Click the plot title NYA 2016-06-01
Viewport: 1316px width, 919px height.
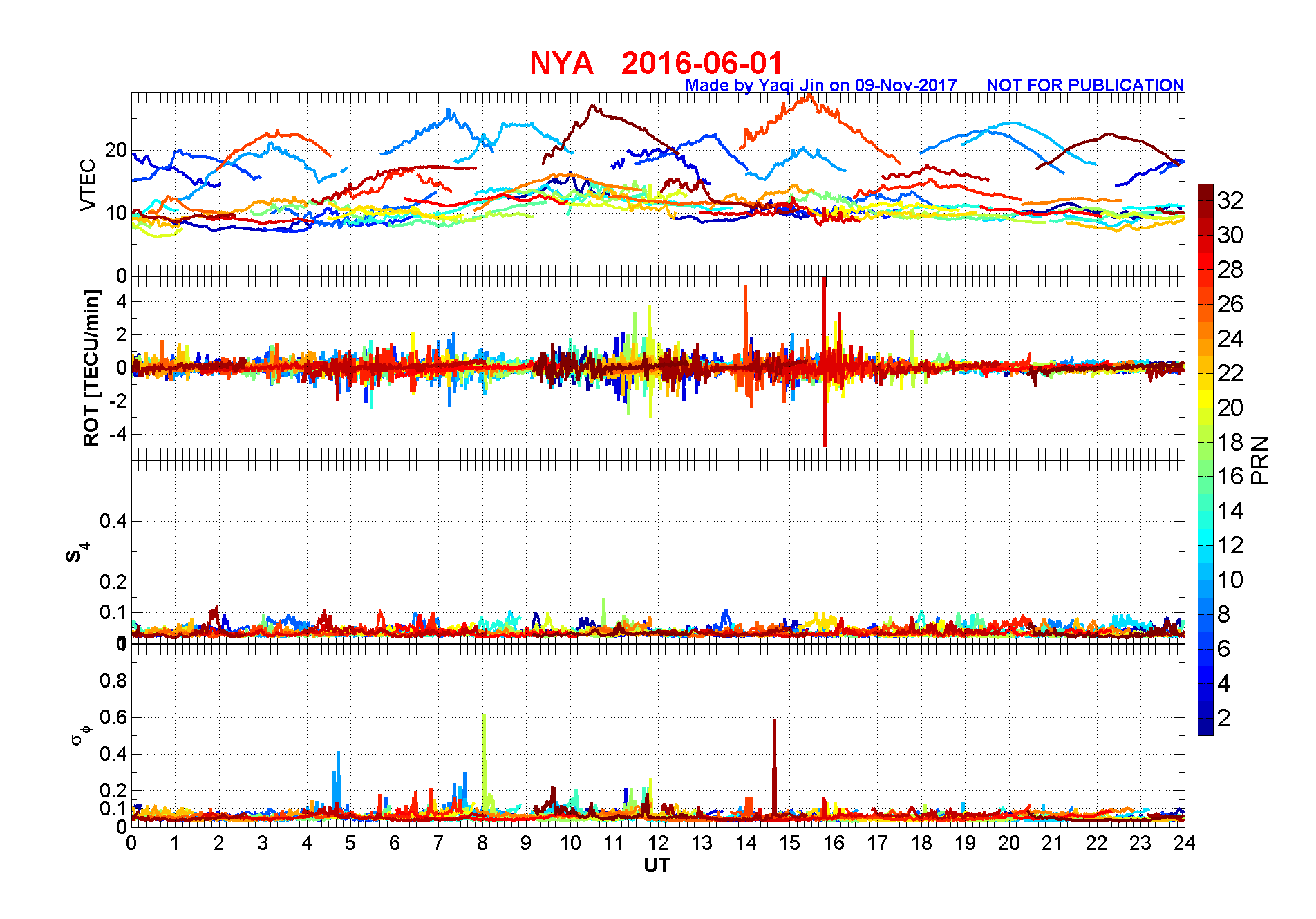(656, 63)
